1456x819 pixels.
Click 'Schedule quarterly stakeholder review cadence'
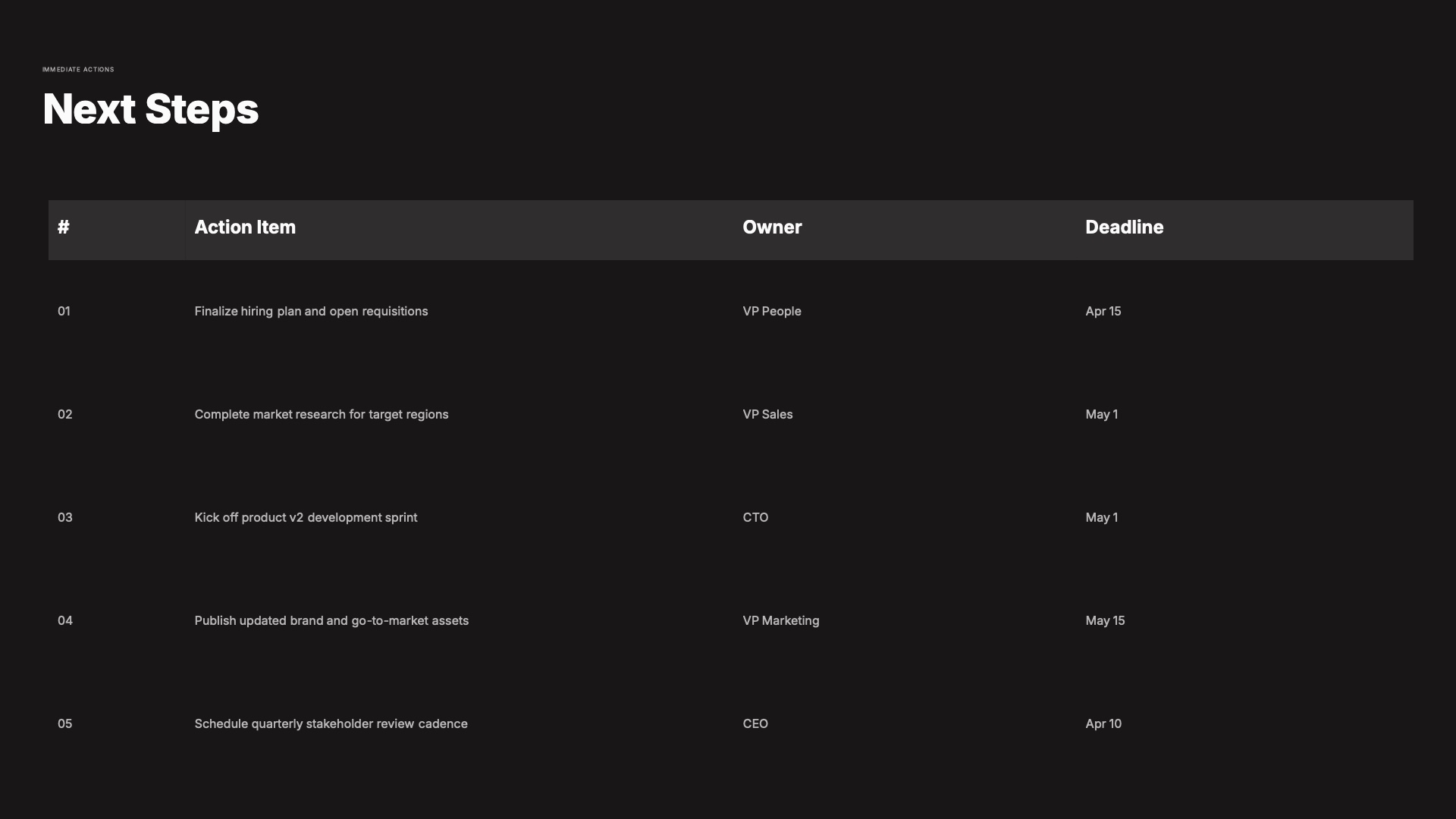click(x=331, y=724)
